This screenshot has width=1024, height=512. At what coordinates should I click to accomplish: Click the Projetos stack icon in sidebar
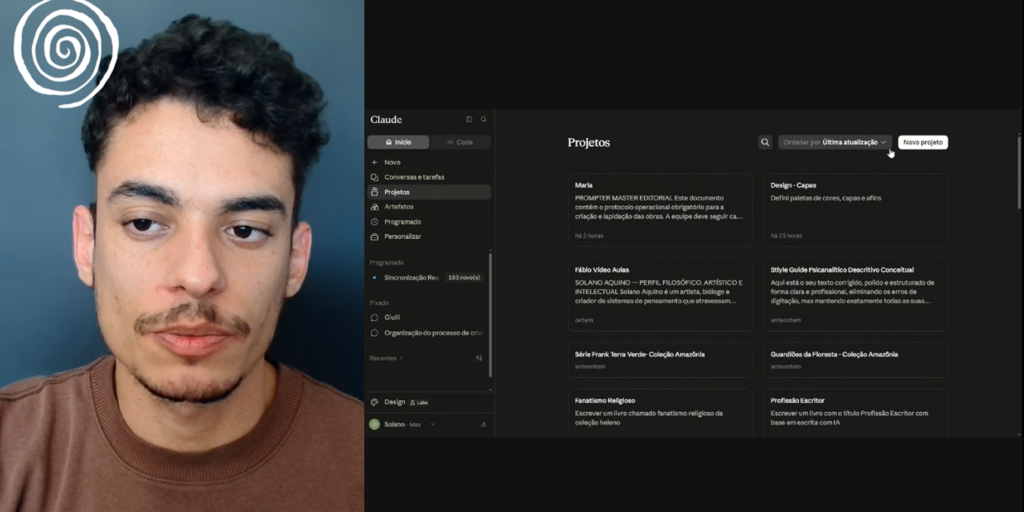pyautogui.click(x=374, y=192)
